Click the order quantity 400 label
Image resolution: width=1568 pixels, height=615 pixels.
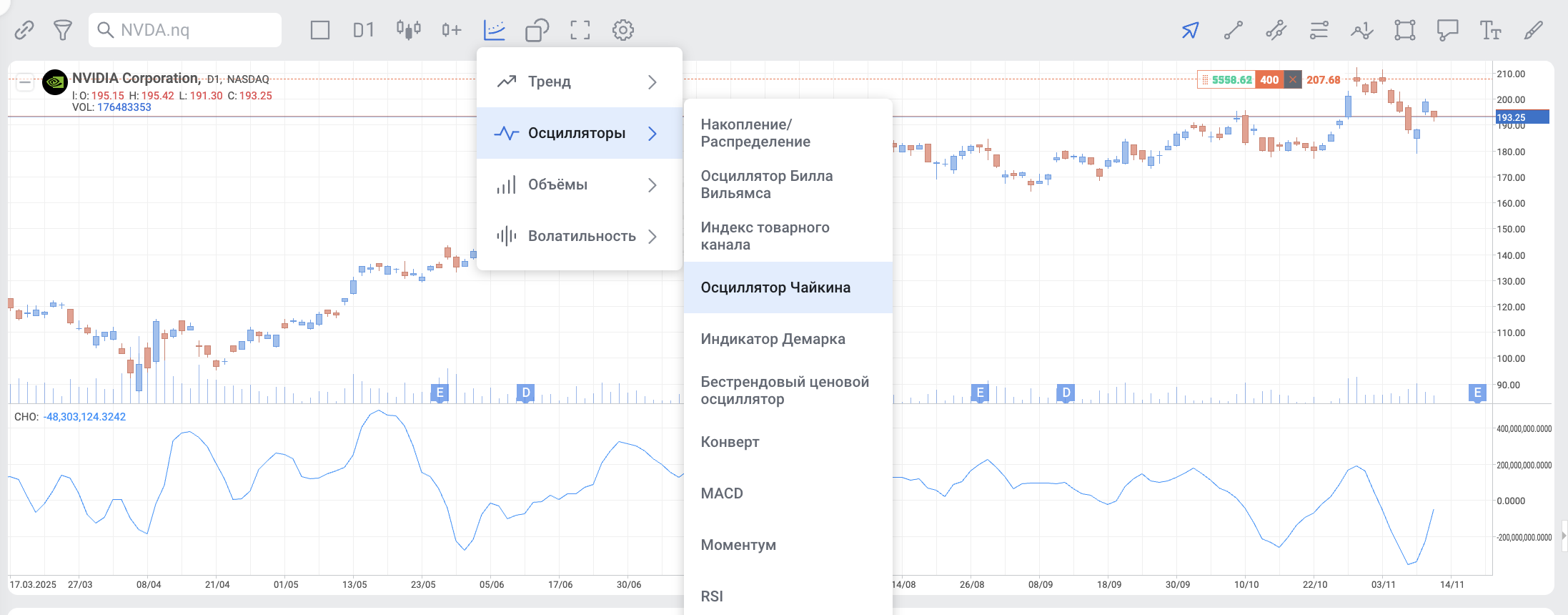tap(1269, 80)
